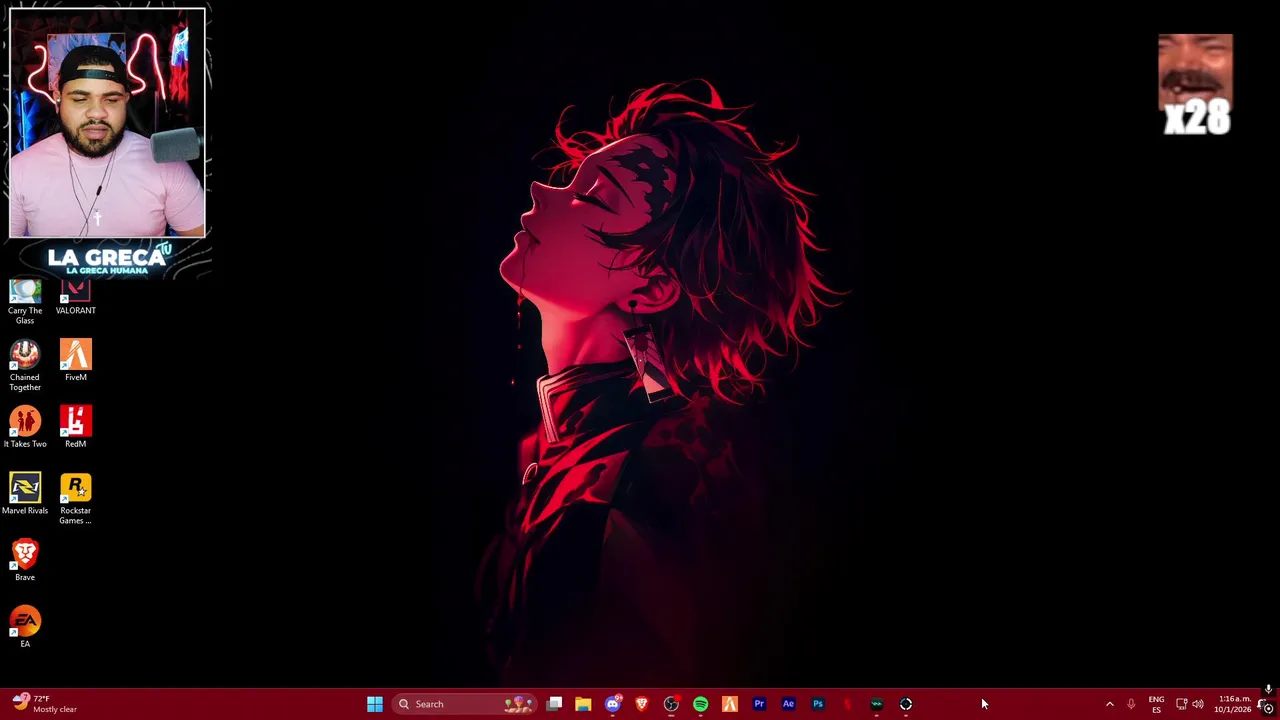This screenshot has height=720, width=1280.
Task: Open Discord from the taskbar
Action: tap(613, 704)
